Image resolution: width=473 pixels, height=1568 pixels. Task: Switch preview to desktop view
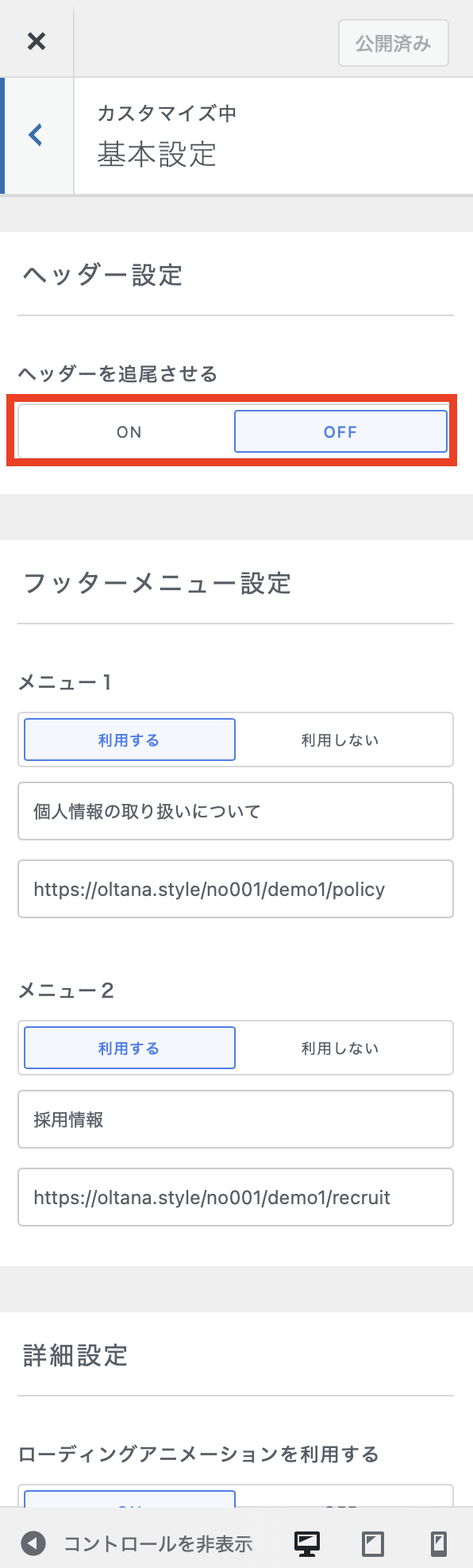tap(306, 1543)
